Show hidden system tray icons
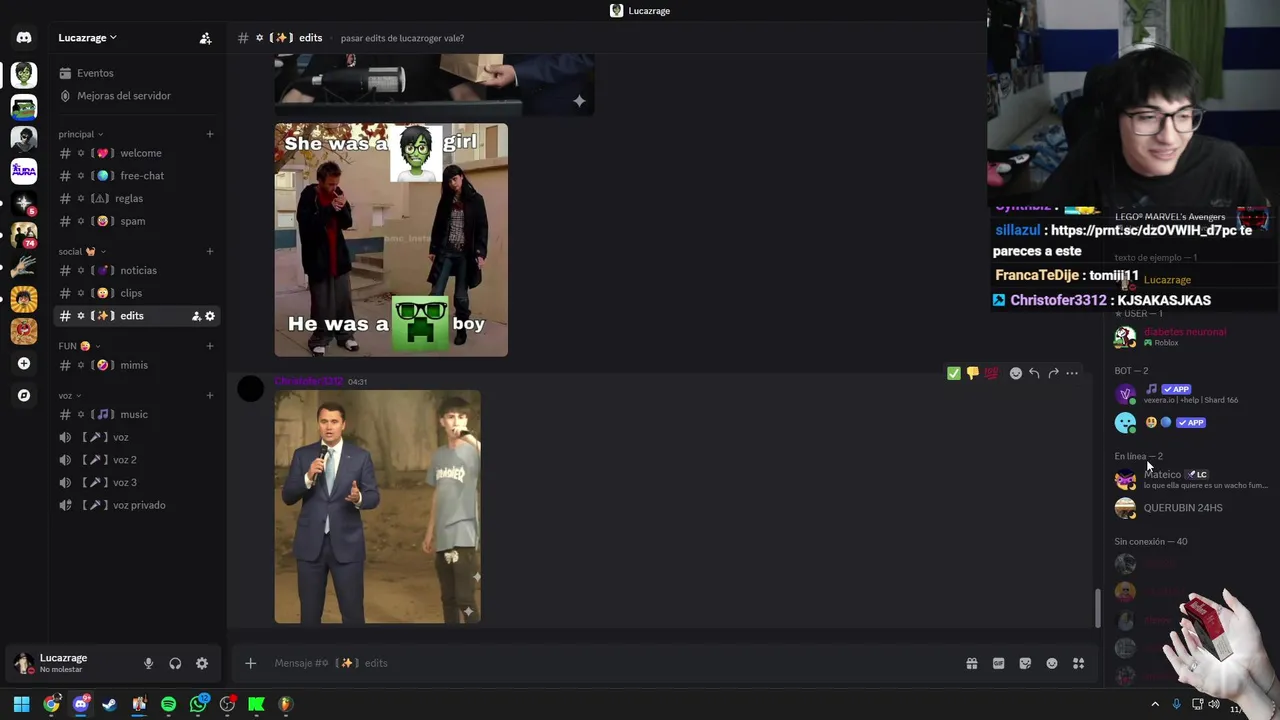The width and height of the screenshot is (1280, 720). 1155,704
